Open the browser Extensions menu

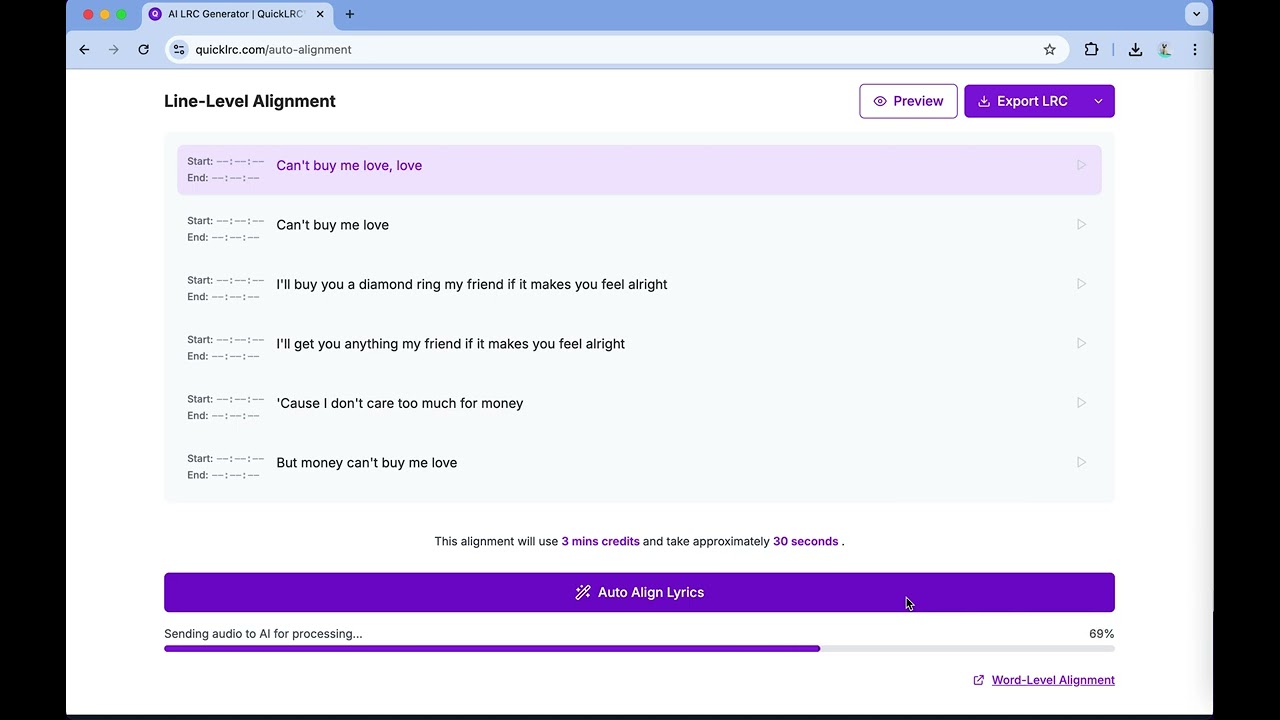(x=1091, y=49)
